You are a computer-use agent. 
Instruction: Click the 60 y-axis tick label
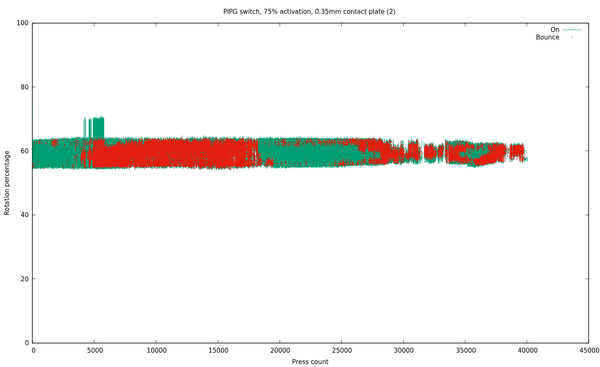[24, 151]
